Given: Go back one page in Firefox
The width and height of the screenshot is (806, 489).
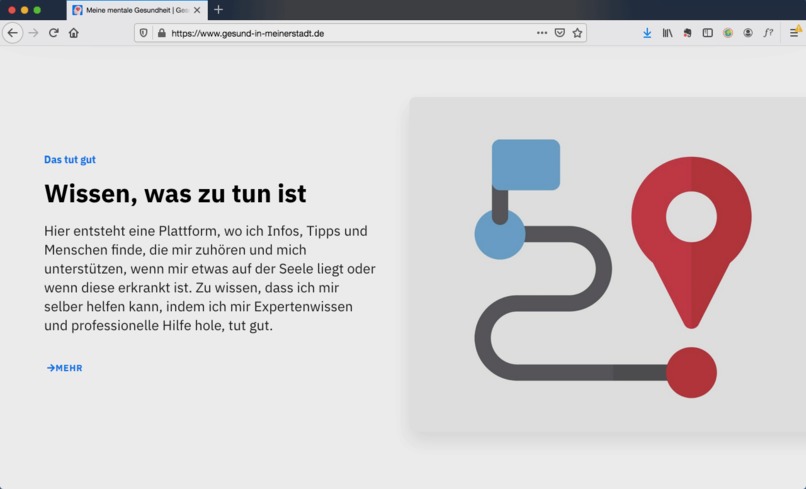Looking at the screenshot, I should coord(12,33).
